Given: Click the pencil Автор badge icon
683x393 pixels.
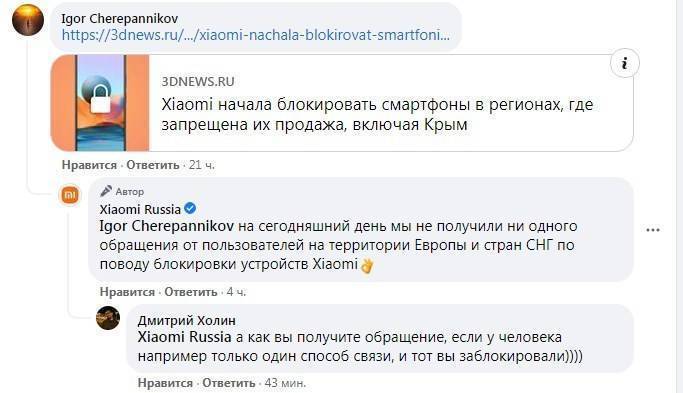Looking at the screenshot, I should click(x=106, y=191).
